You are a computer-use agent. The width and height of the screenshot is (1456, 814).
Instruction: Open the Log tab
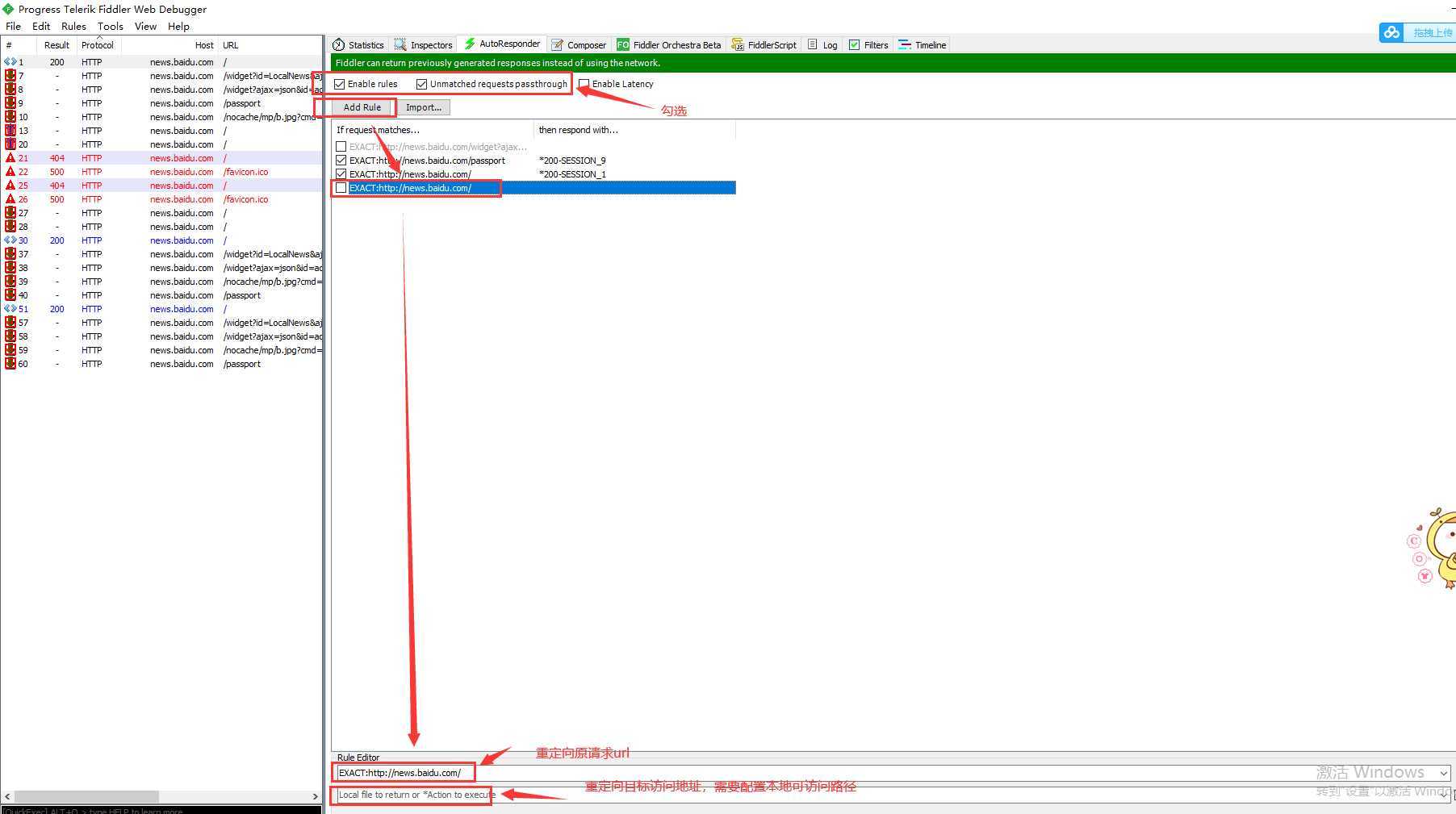click(822, 45)
